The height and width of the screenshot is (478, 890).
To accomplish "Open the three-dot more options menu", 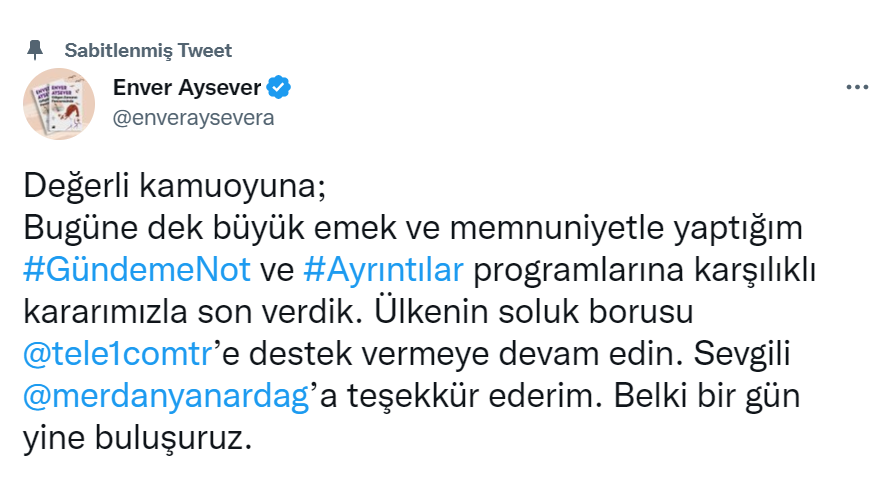I will point(857,87).
